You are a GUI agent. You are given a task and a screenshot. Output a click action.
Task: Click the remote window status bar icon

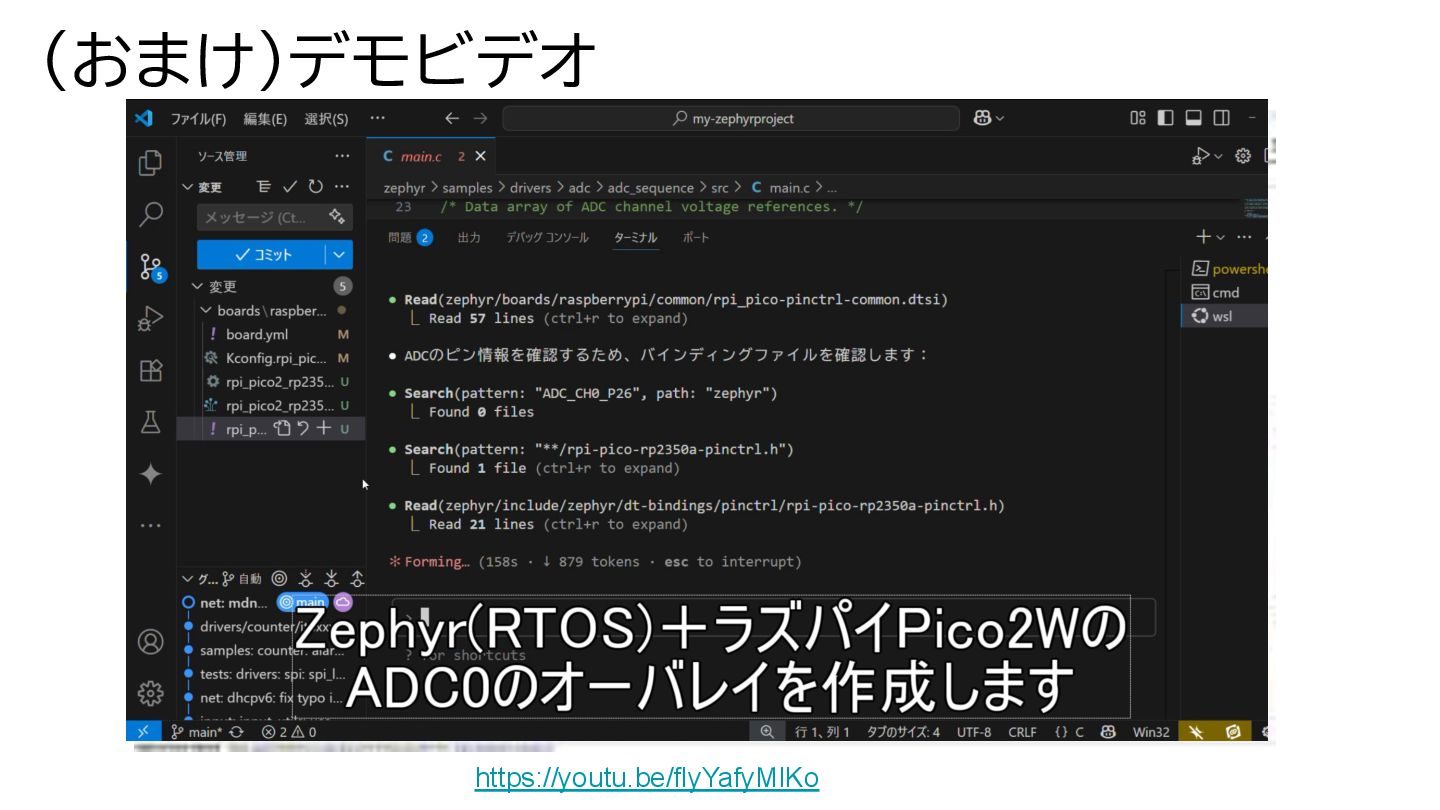click(x=143, y=732)
